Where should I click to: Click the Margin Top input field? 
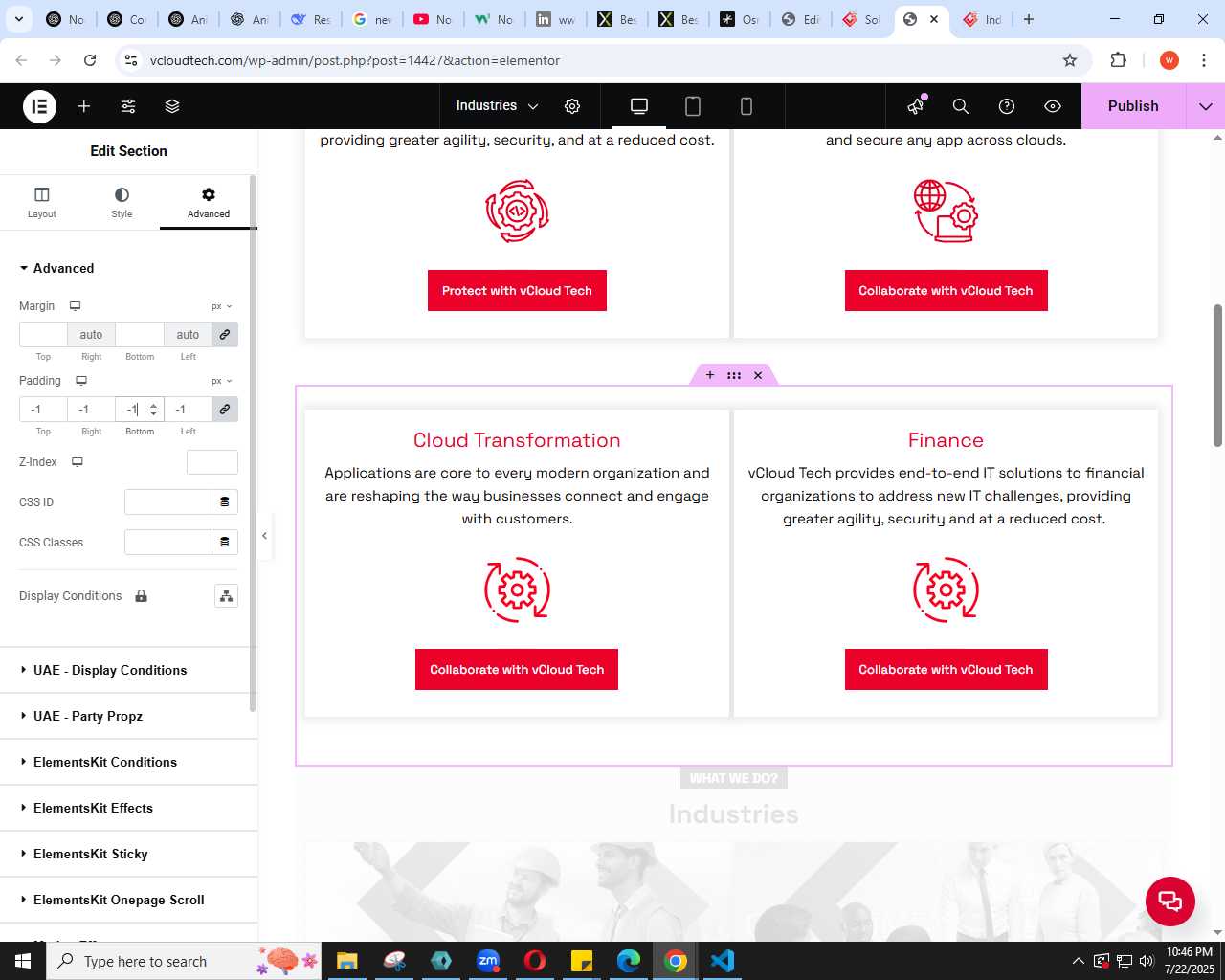tap(43, 334)
